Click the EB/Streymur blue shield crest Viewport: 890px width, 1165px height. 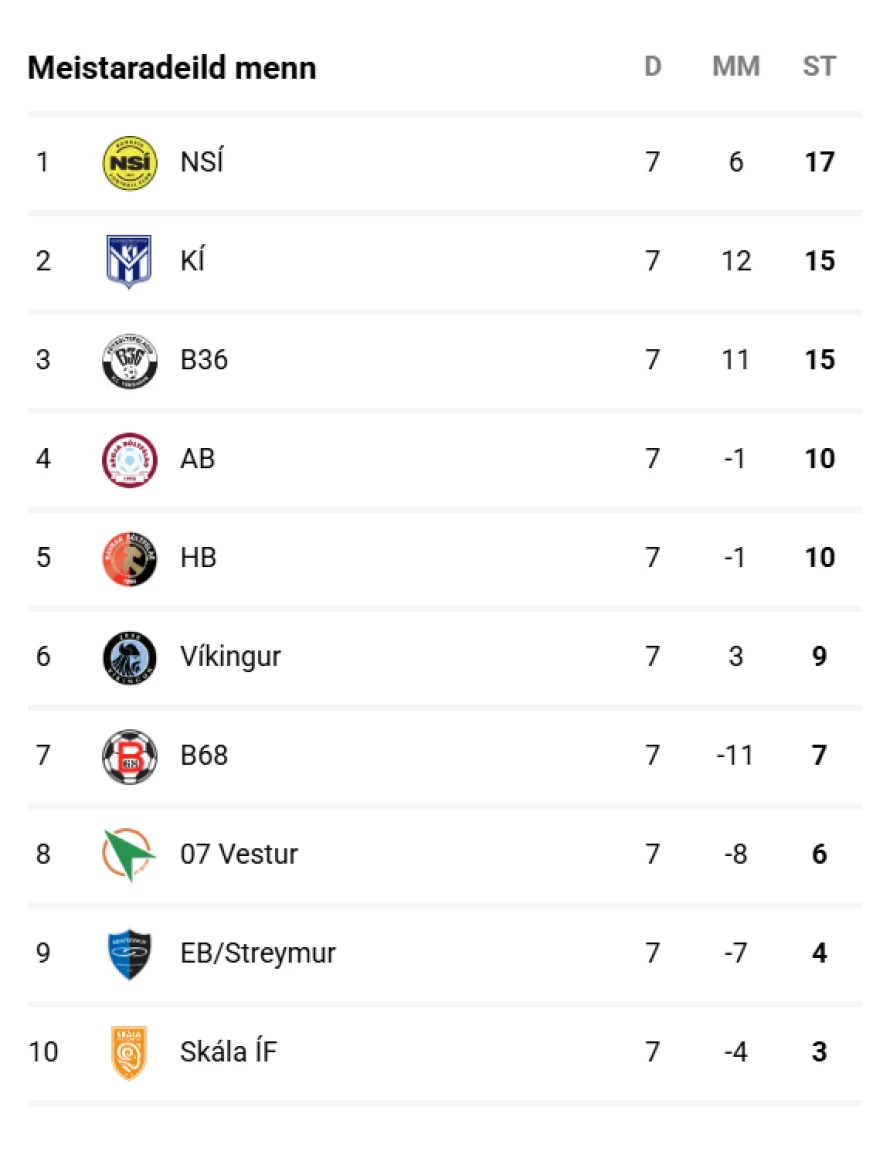[129, 954]
